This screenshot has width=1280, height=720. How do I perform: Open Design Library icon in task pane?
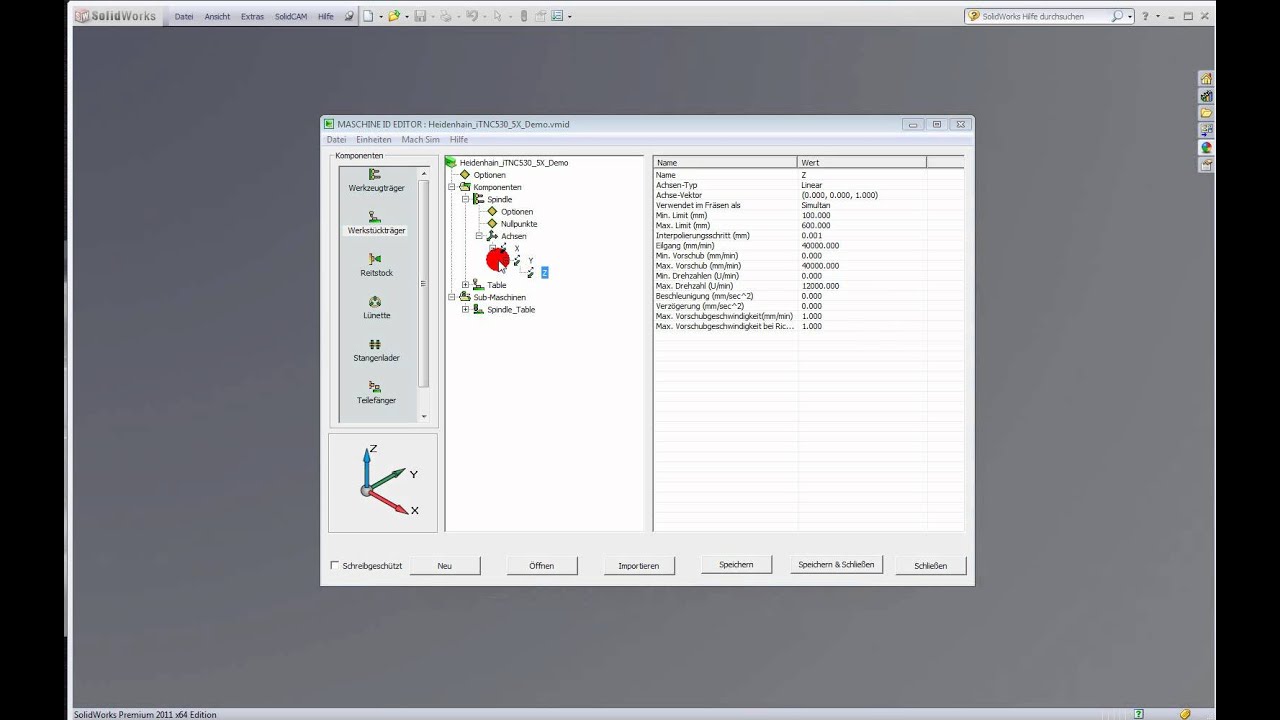[1206, 96]
